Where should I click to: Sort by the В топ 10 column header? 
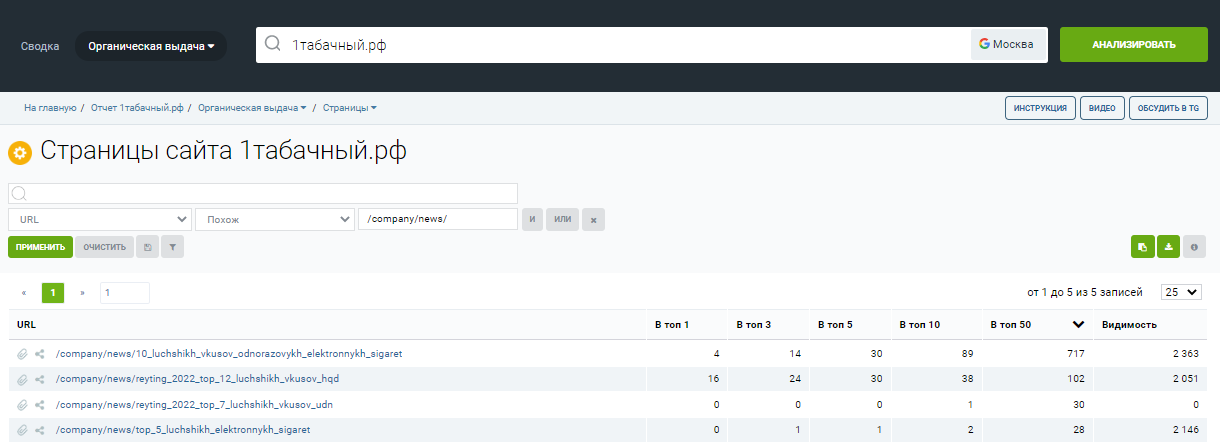pos(920,325)
